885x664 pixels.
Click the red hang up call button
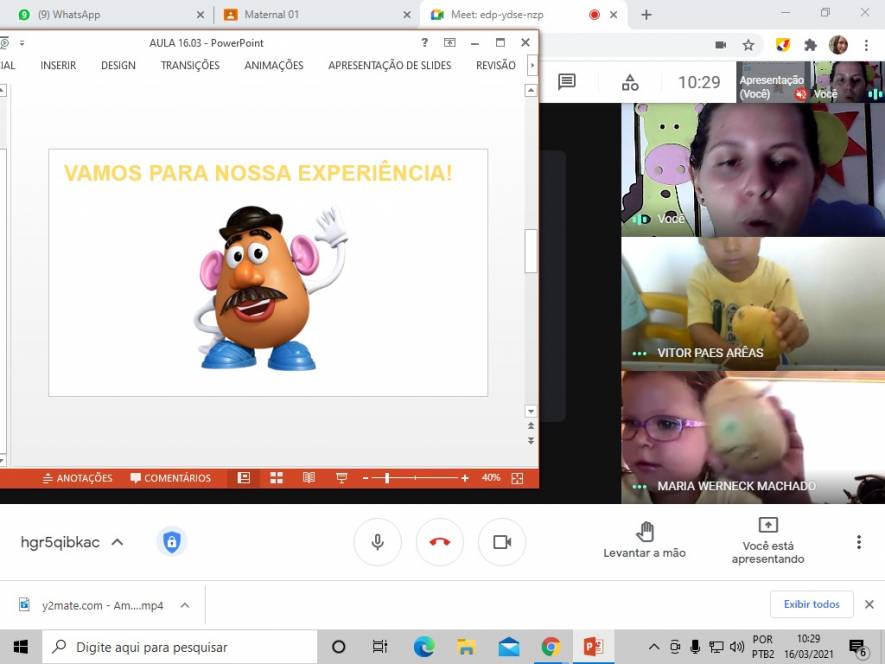440,542
